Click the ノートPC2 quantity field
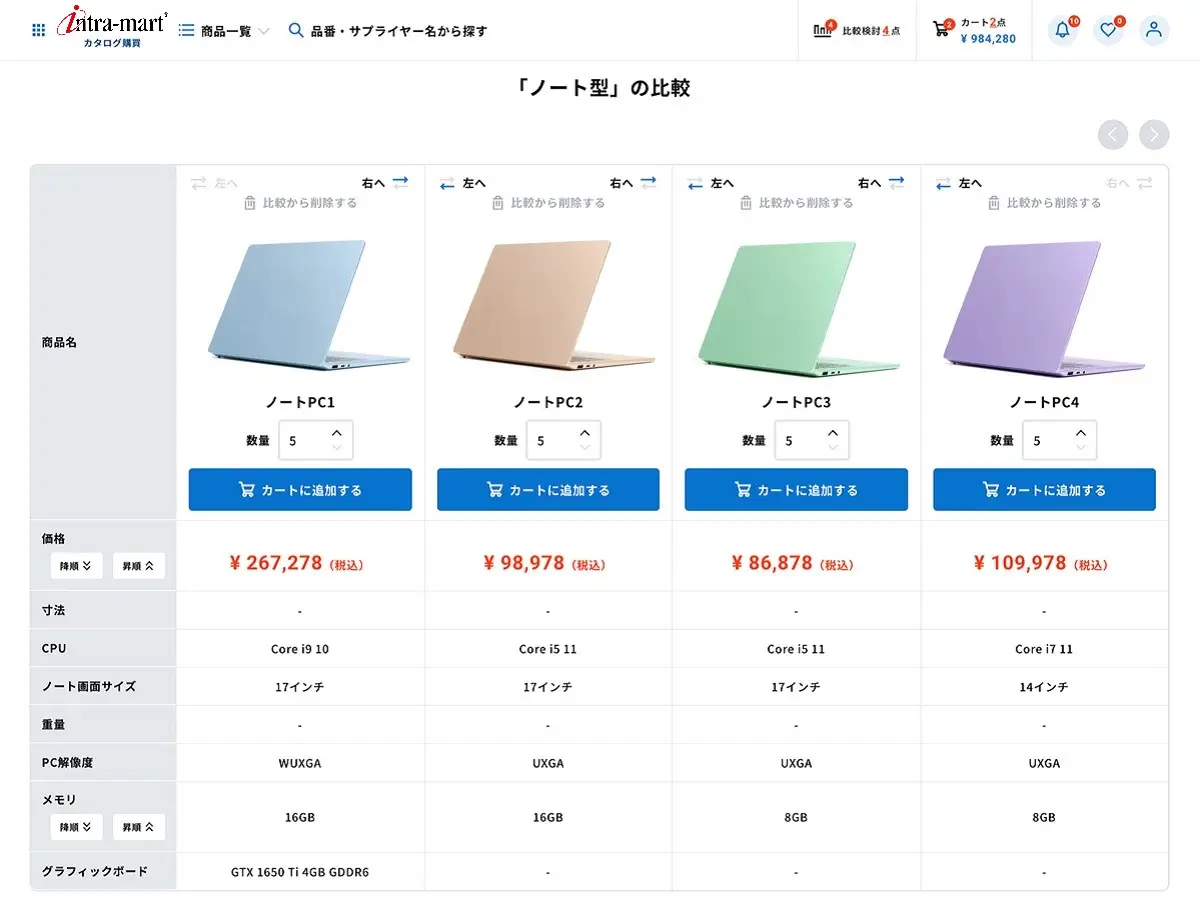Screen dimensions: 1200x900 553,441
